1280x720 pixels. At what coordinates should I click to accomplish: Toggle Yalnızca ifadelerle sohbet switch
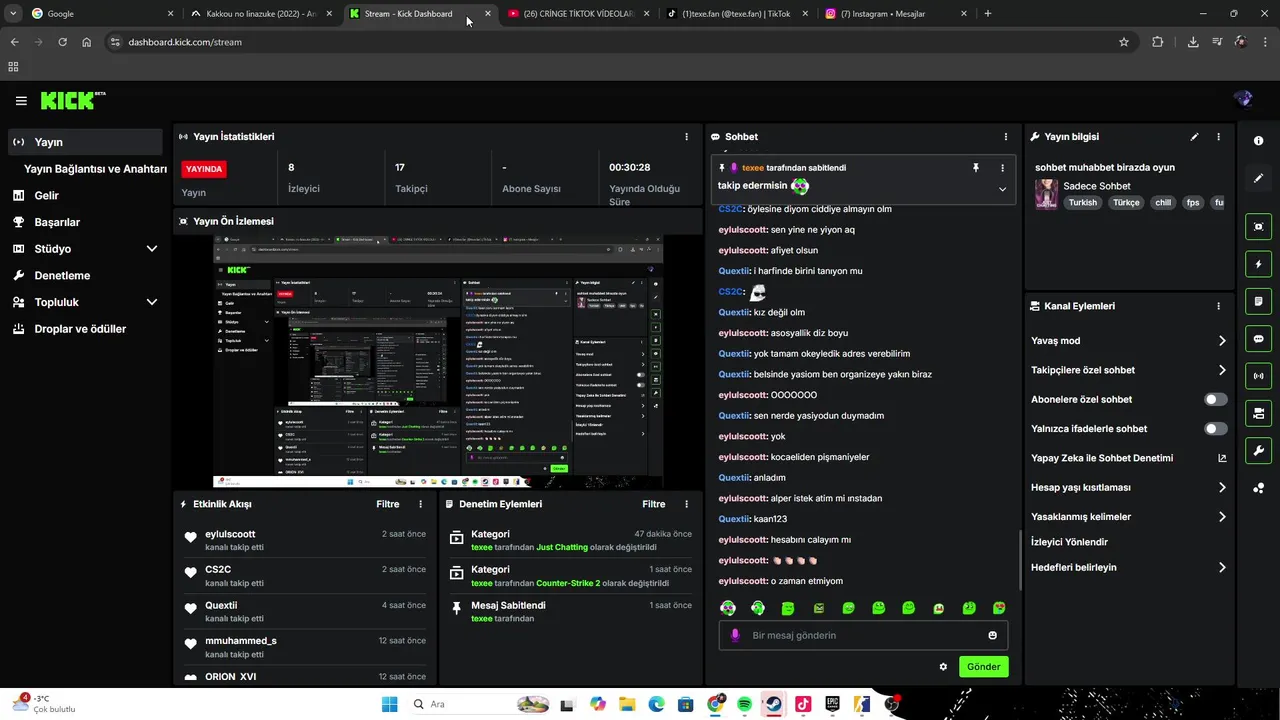pyautogui.click(x=1215, y=429)
